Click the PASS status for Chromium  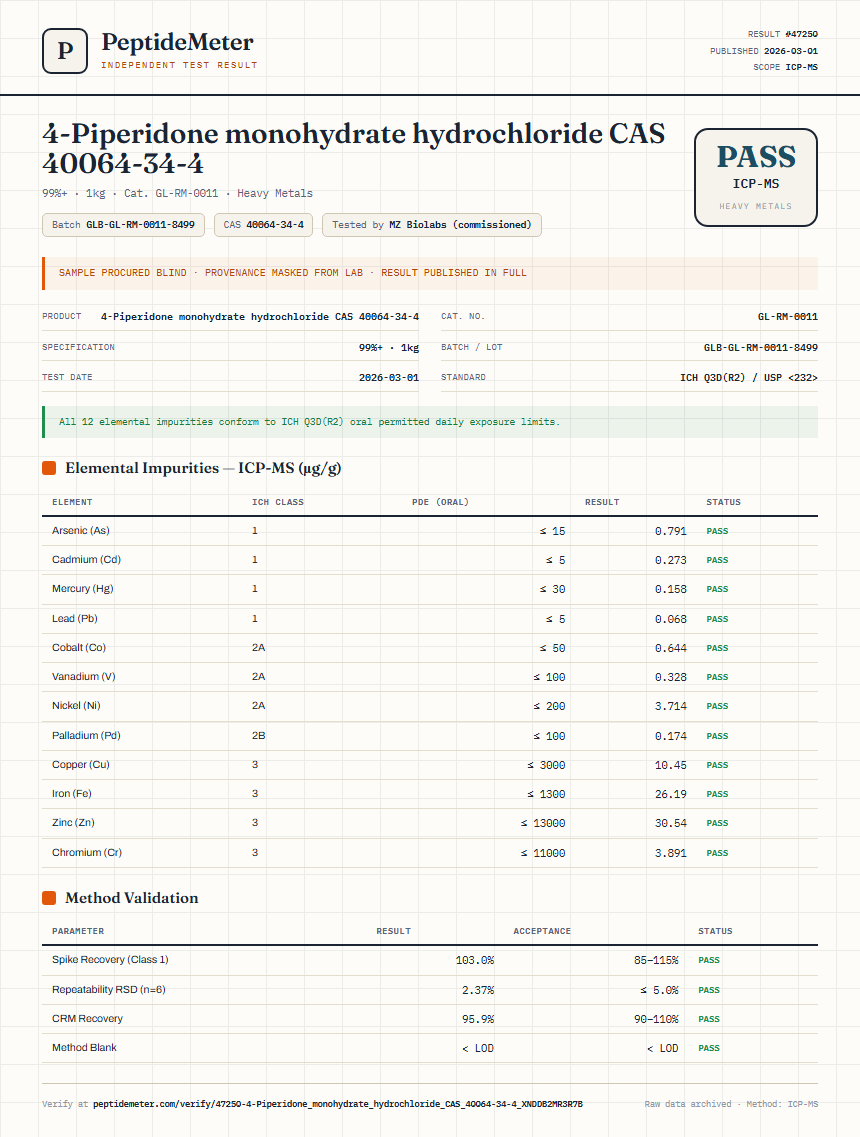click(x=717, y=853)
